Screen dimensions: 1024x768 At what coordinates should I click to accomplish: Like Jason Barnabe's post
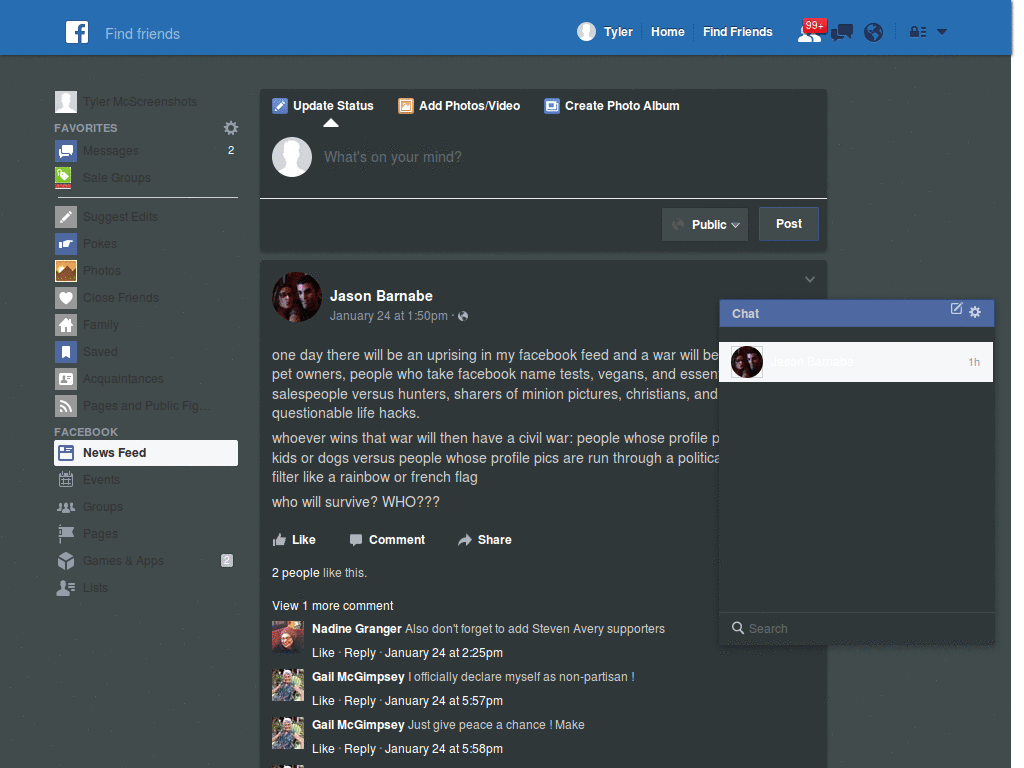294,539
